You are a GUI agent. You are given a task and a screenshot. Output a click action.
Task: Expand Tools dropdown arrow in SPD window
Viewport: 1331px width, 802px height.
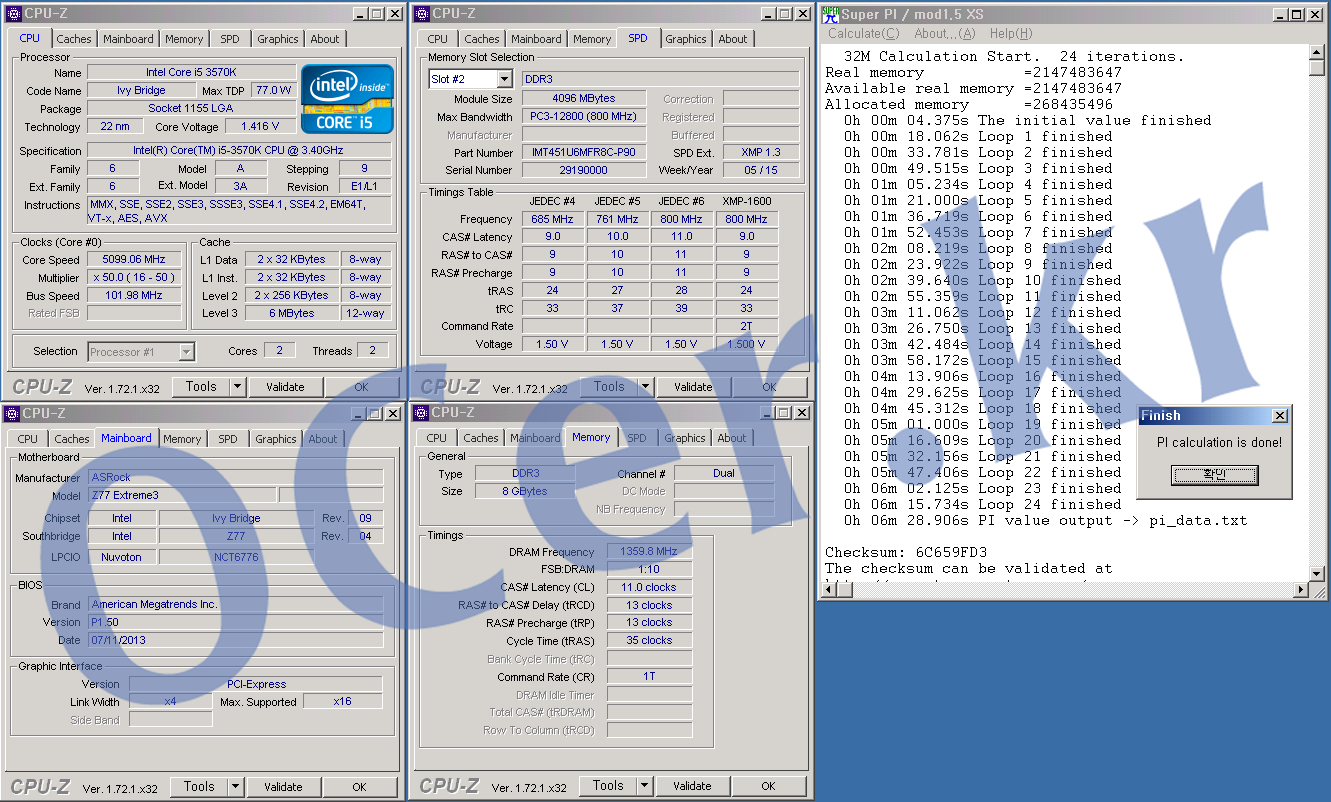click(x=645, y=386)
